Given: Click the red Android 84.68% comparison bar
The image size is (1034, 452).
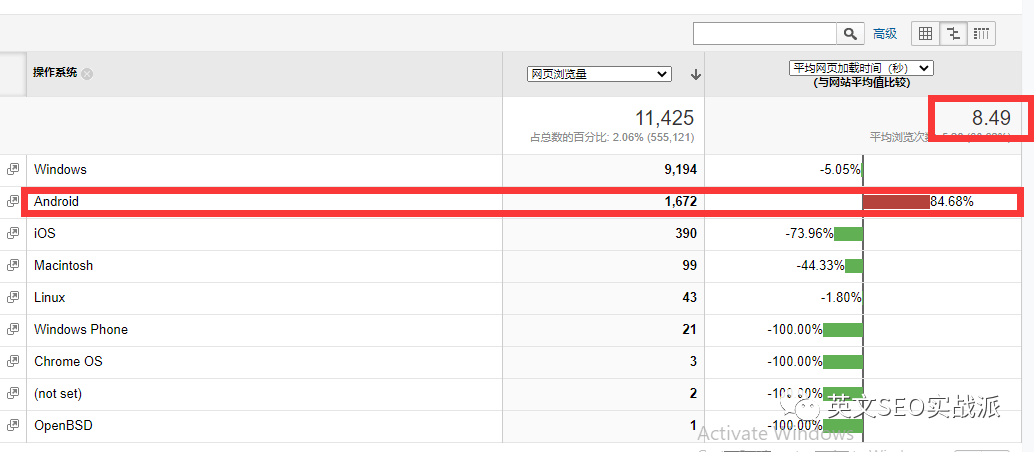Looking at the screenshot, I should (x=896, y=202).
